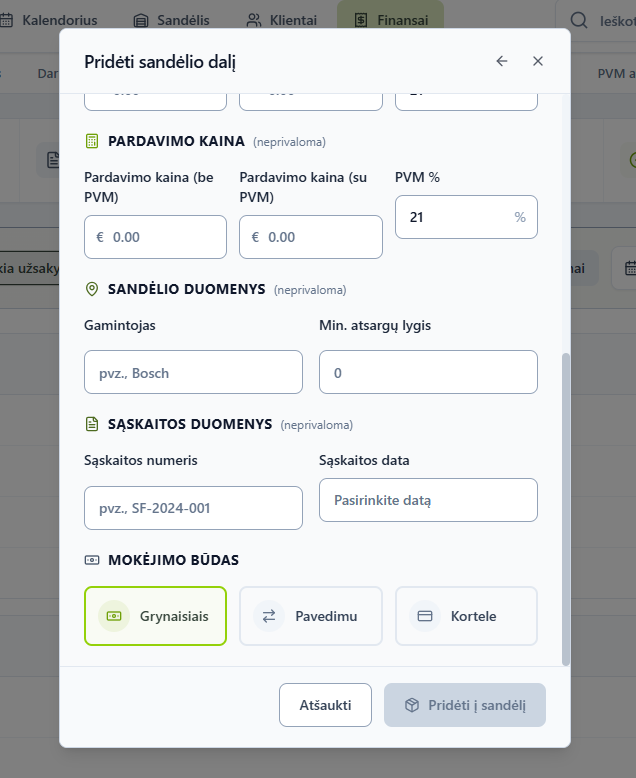The height and width of the screenshot is (778, 636).
Task: Click the Atšaukti button
Action: point(325,705)
